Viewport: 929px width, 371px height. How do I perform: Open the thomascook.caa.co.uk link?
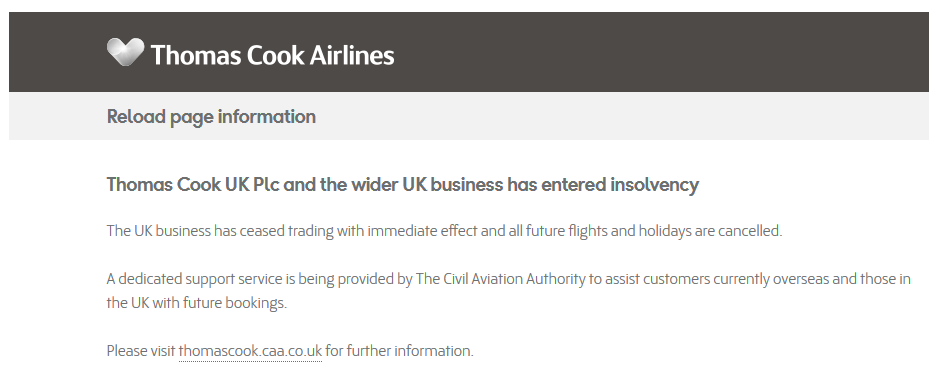coord(250,351)
